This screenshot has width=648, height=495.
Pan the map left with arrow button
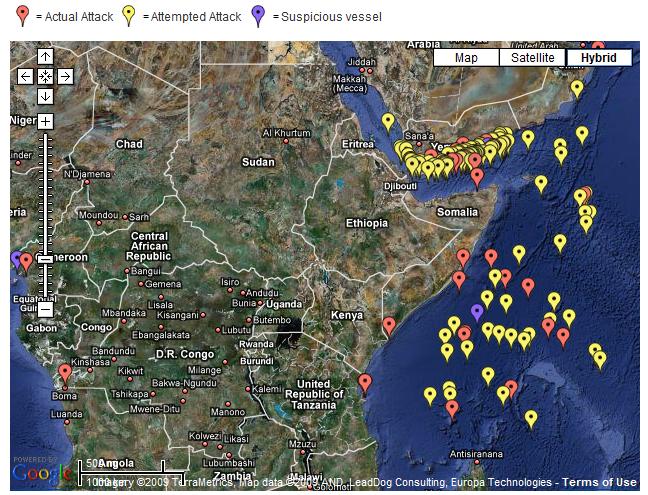(x=26, y=76)
